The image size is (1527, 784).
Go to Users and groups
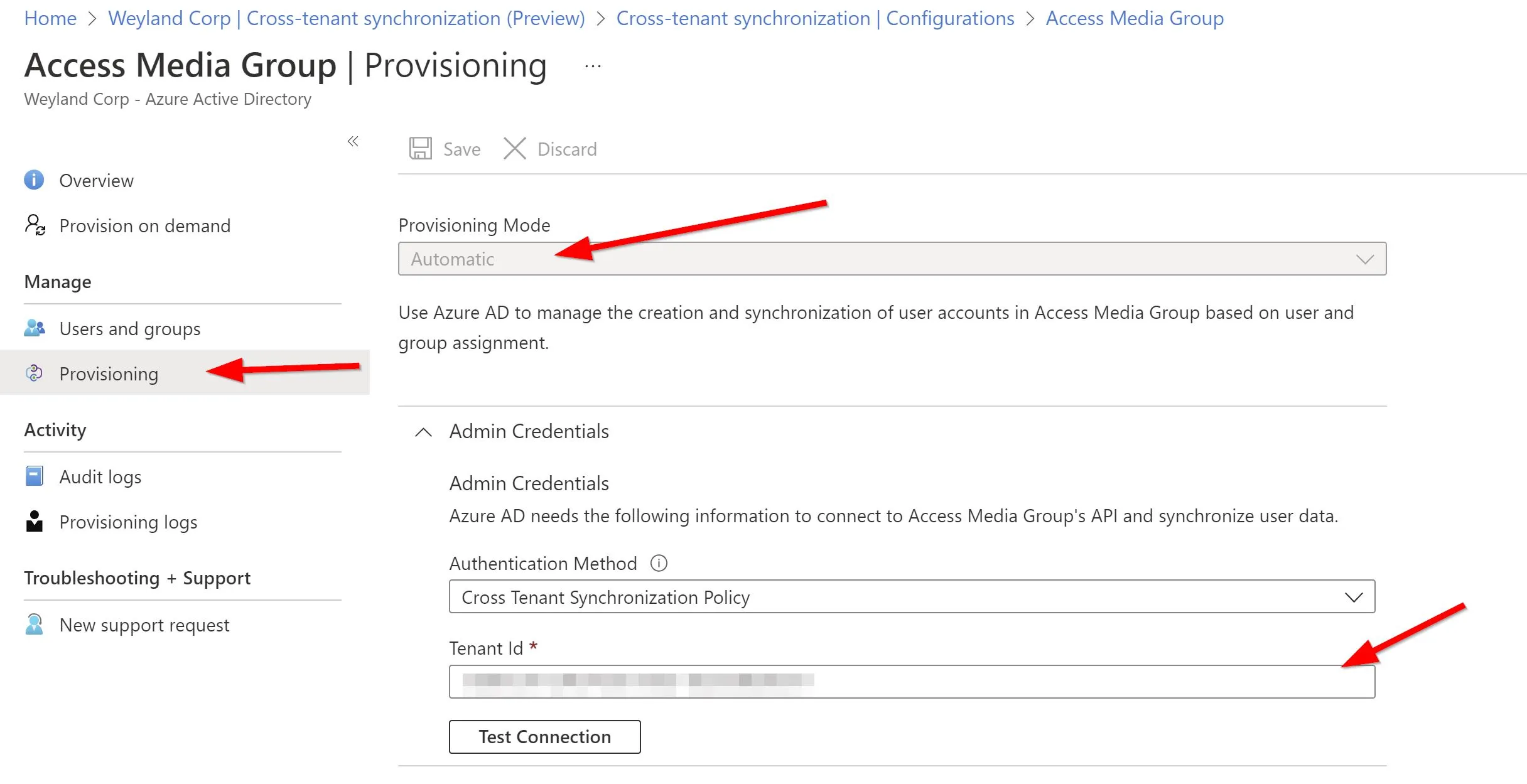coord(130,329)
